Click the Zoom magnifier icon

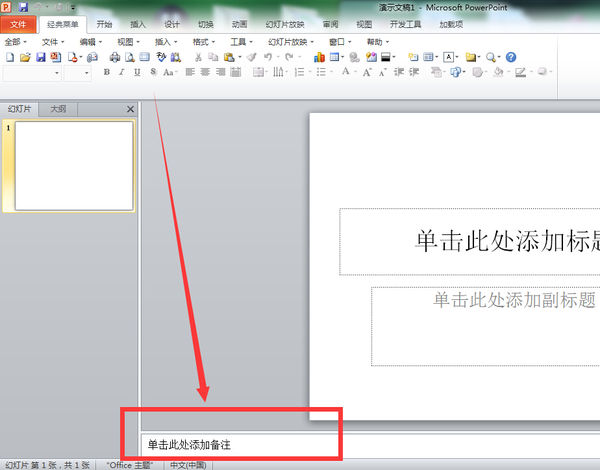(492, 58)
